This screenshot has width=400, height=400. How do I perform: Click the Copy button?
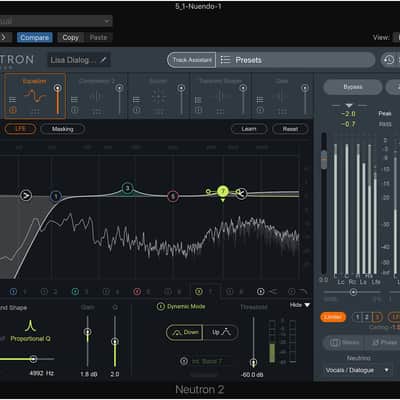coord(70,37)
